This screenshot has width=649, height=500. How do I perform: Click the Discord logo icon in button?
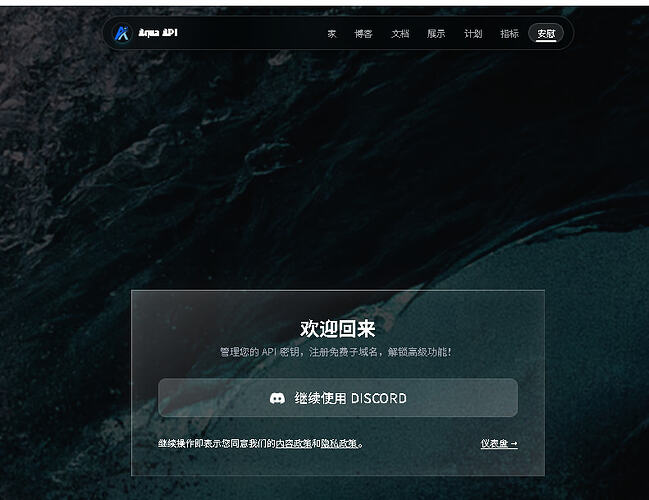pyautogui.click(x=277, y=399)
